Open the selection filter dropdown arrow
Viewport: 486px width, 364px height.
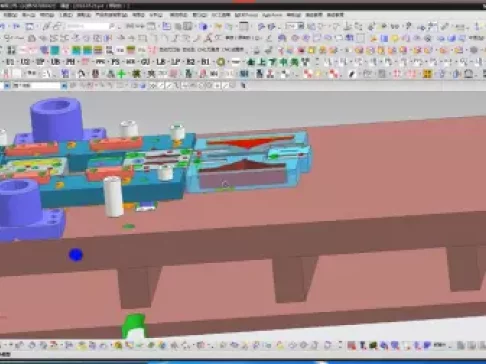64,86
